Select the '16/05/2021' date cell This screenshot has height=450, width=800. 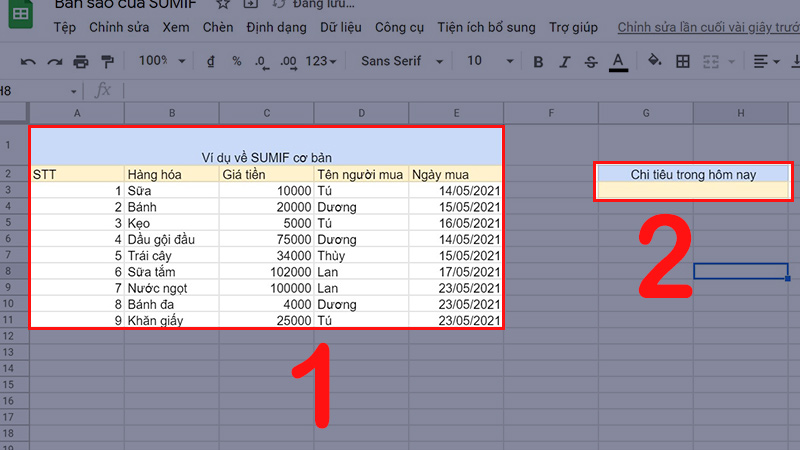(x=456, y=223)
